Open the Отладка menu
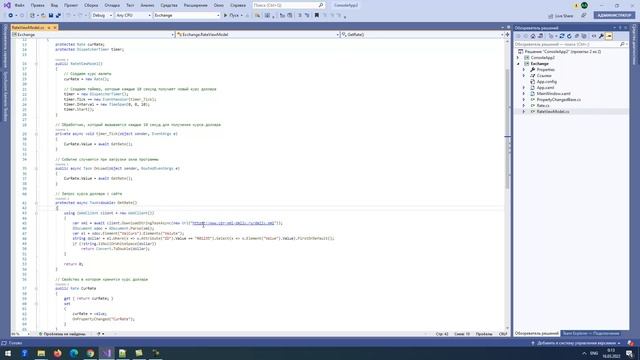Viewport: 640px width, 360px height. point(112,5)
